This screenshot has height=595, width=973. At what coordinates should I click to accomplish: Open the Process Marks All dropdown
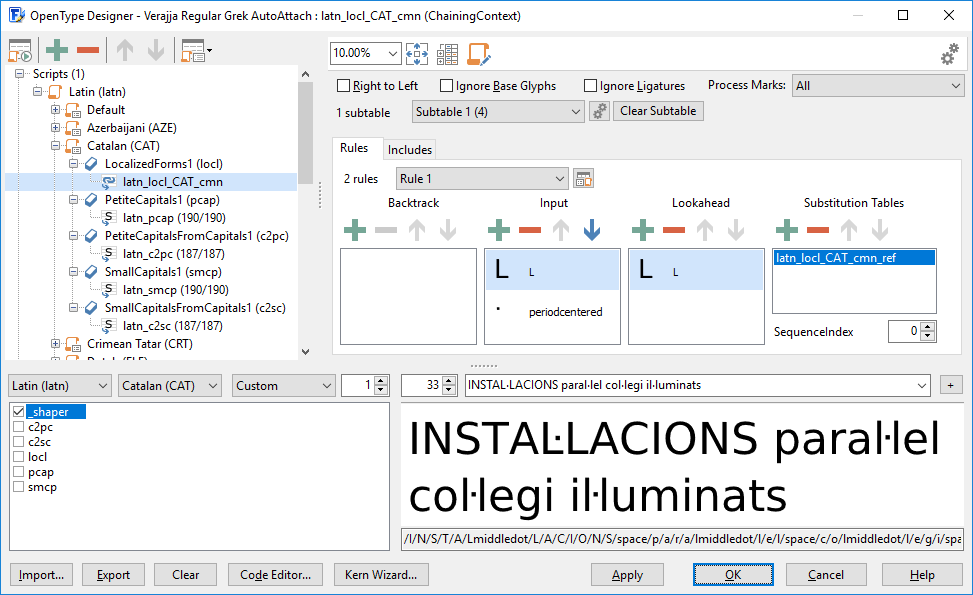pos(879,86)
